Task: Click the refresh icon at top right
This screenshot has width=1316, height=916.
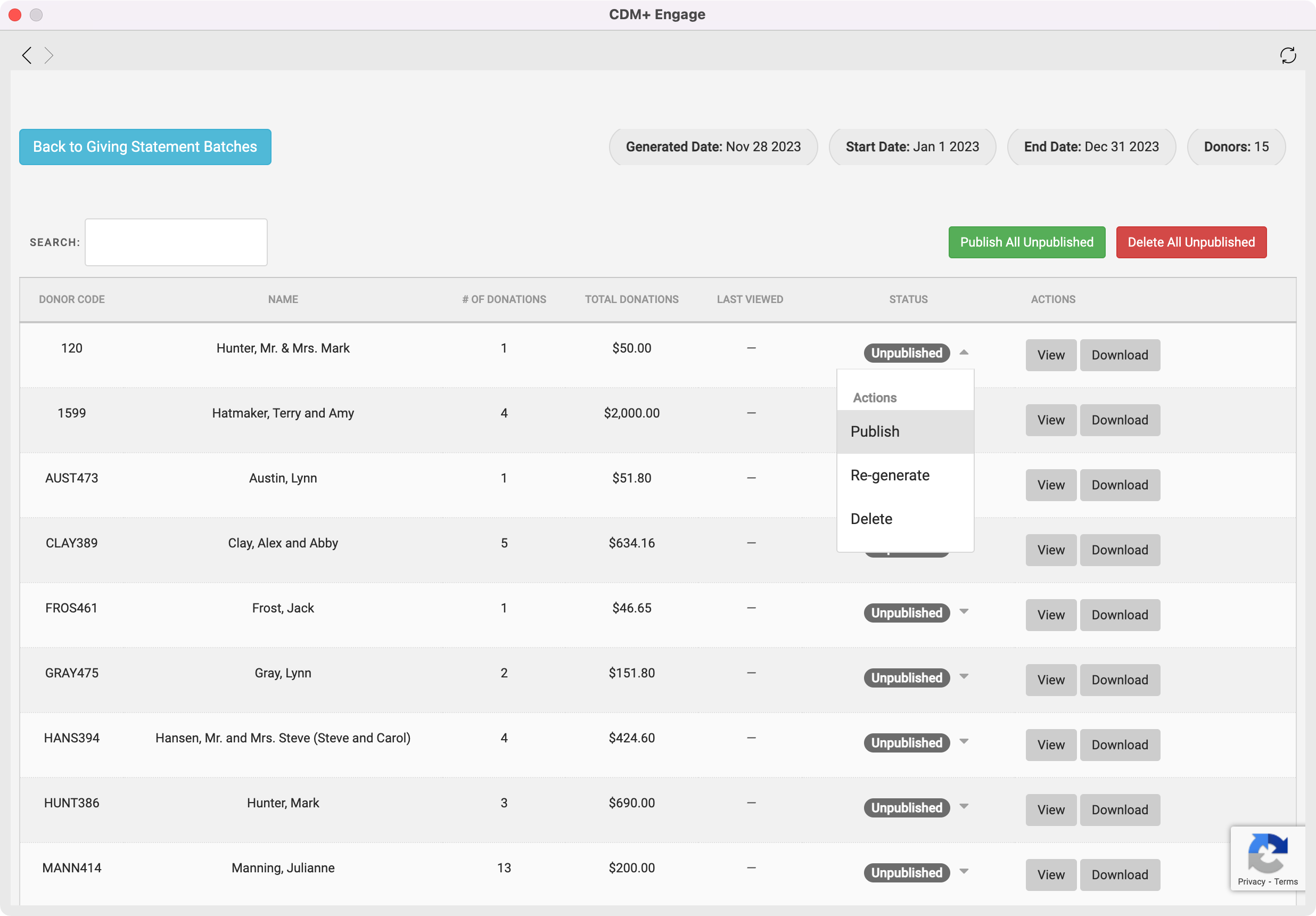Action: 1287,55
